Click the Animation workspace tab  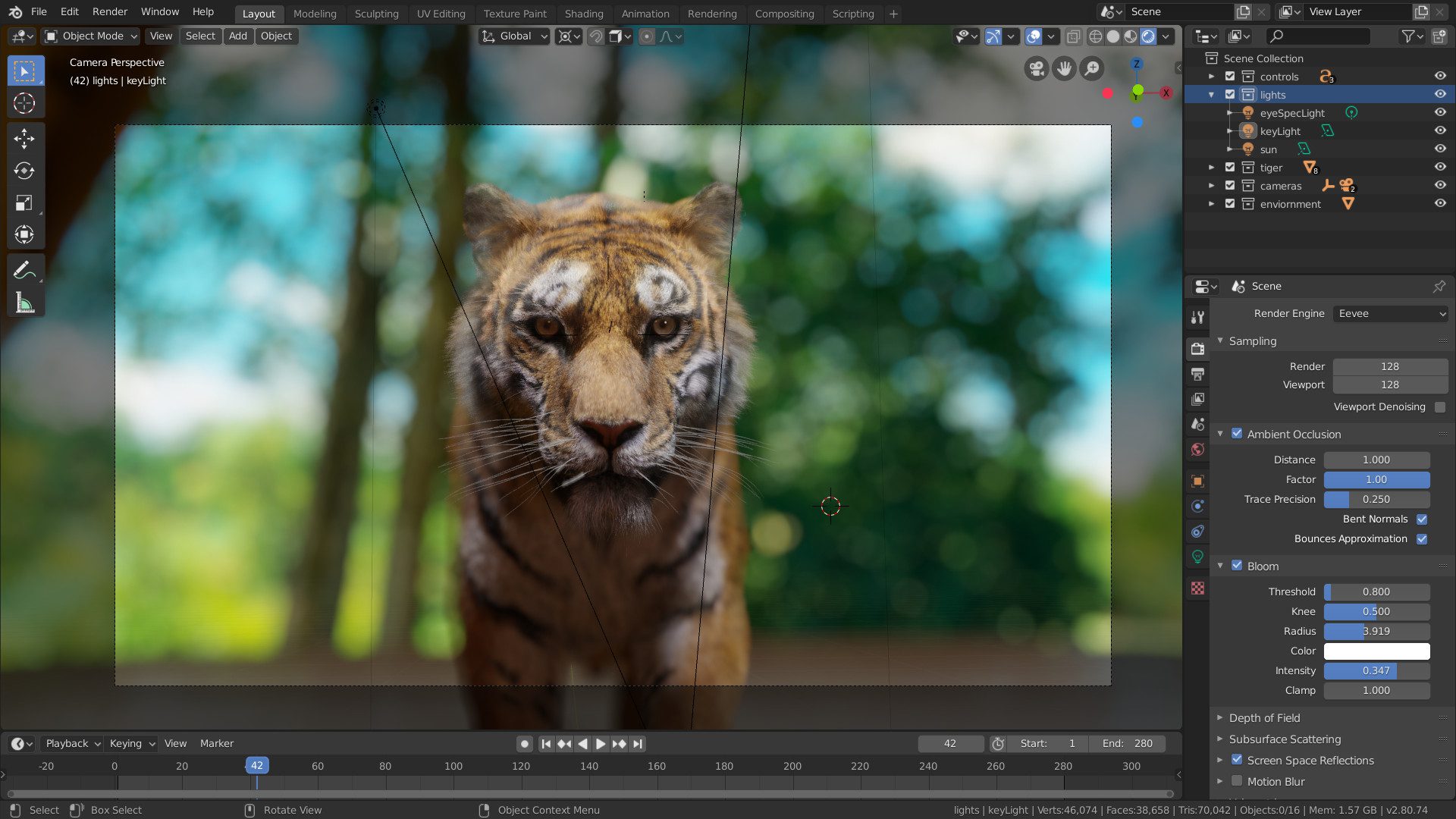coord(642,13)
